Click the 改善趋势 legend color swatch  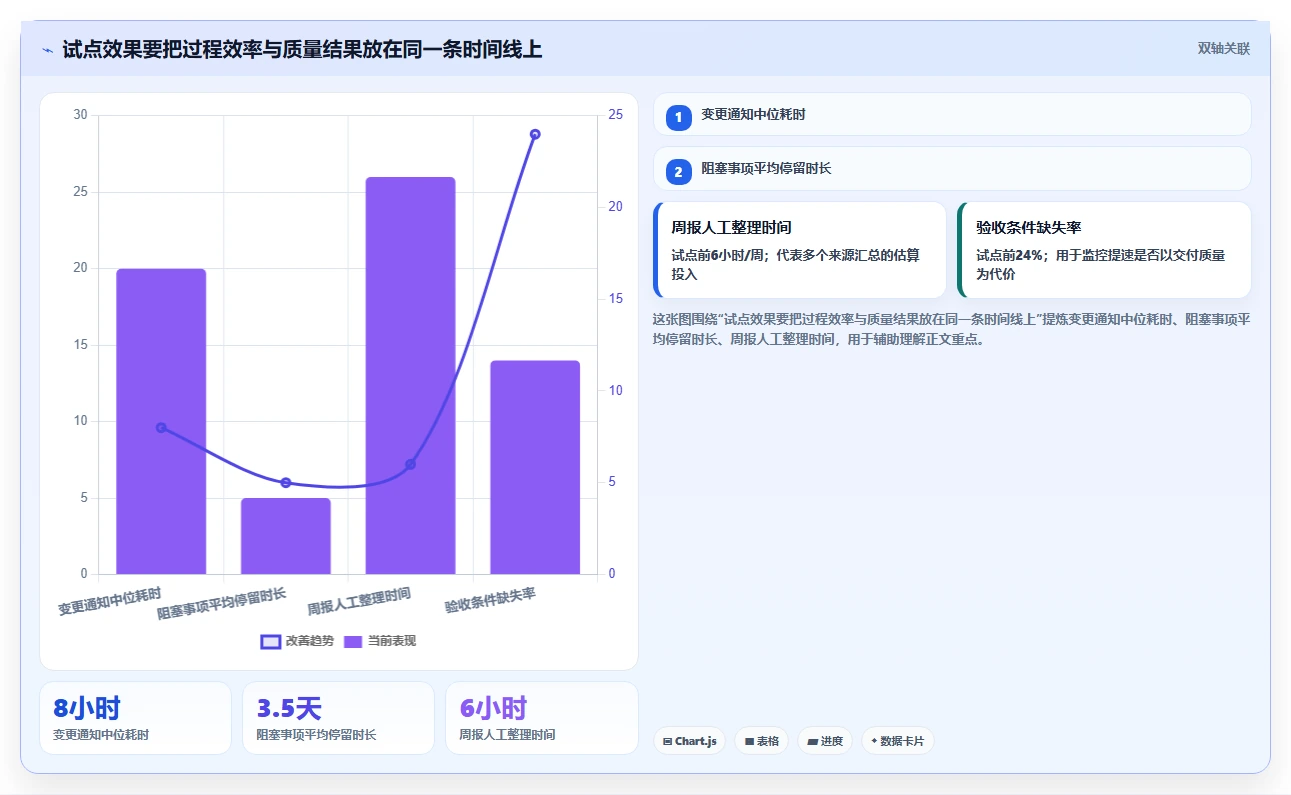coord(270,641)
